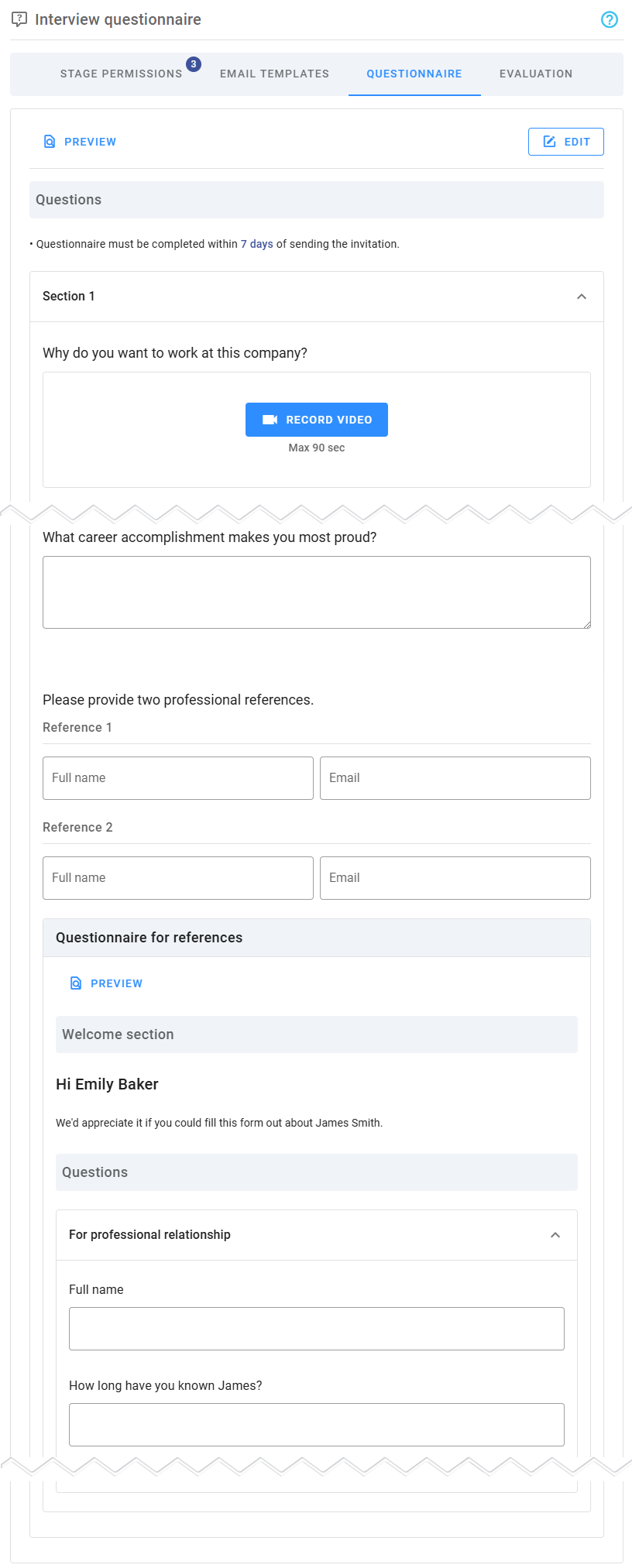Click the badge showing 3 on Stage Permissions
Image resolution: width=632 pixels, height=1568 pixels.
click(193, 64)
